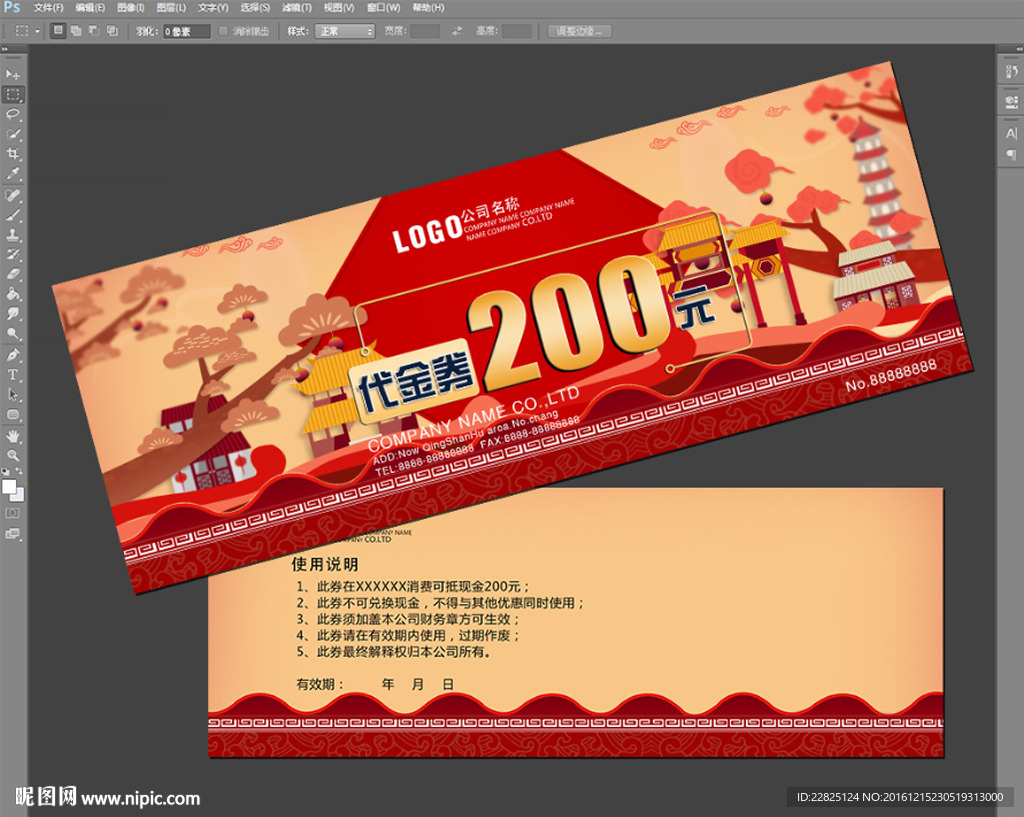This screenshot has width=1024, height=817.
Task: Select the Path Selection tool
Action: tap(13, 394)
